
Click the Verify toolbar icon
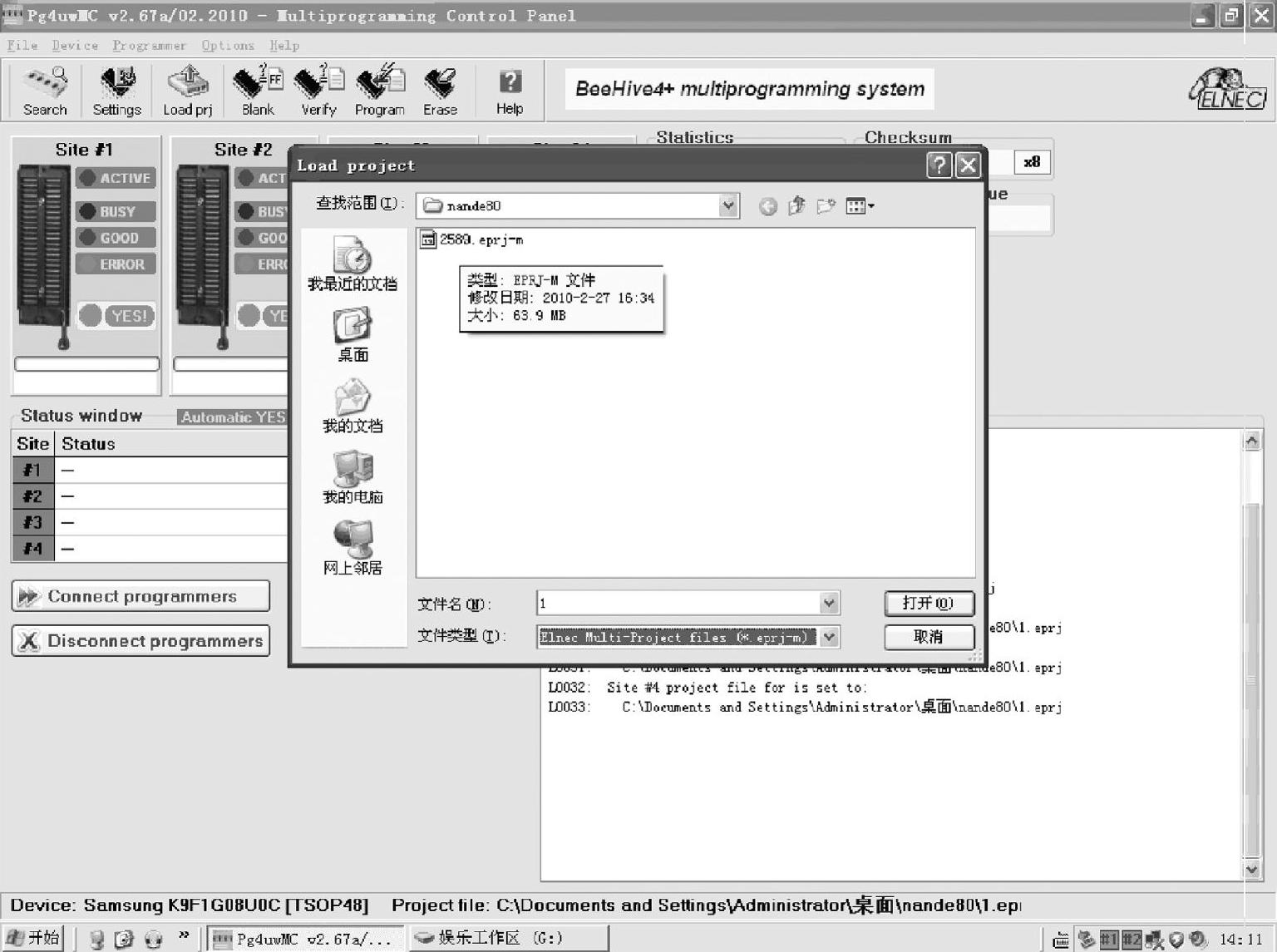pos(318,91)
